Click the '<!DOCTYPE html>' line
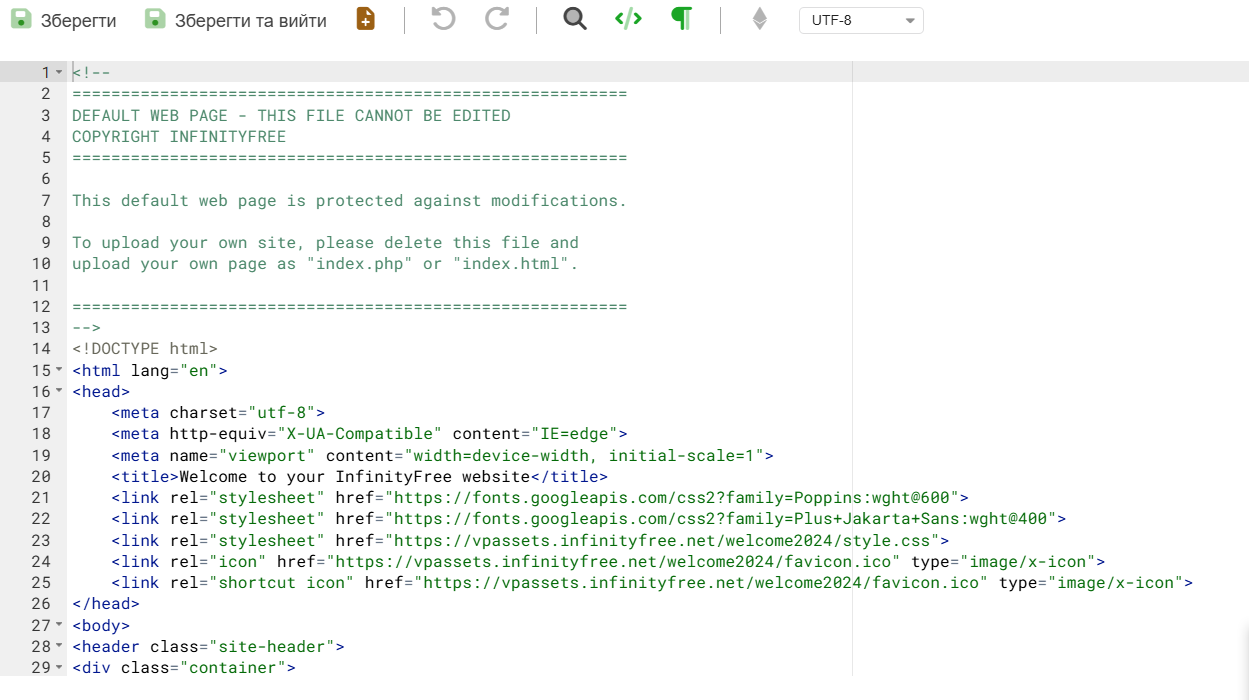 (x=145, y=349)
